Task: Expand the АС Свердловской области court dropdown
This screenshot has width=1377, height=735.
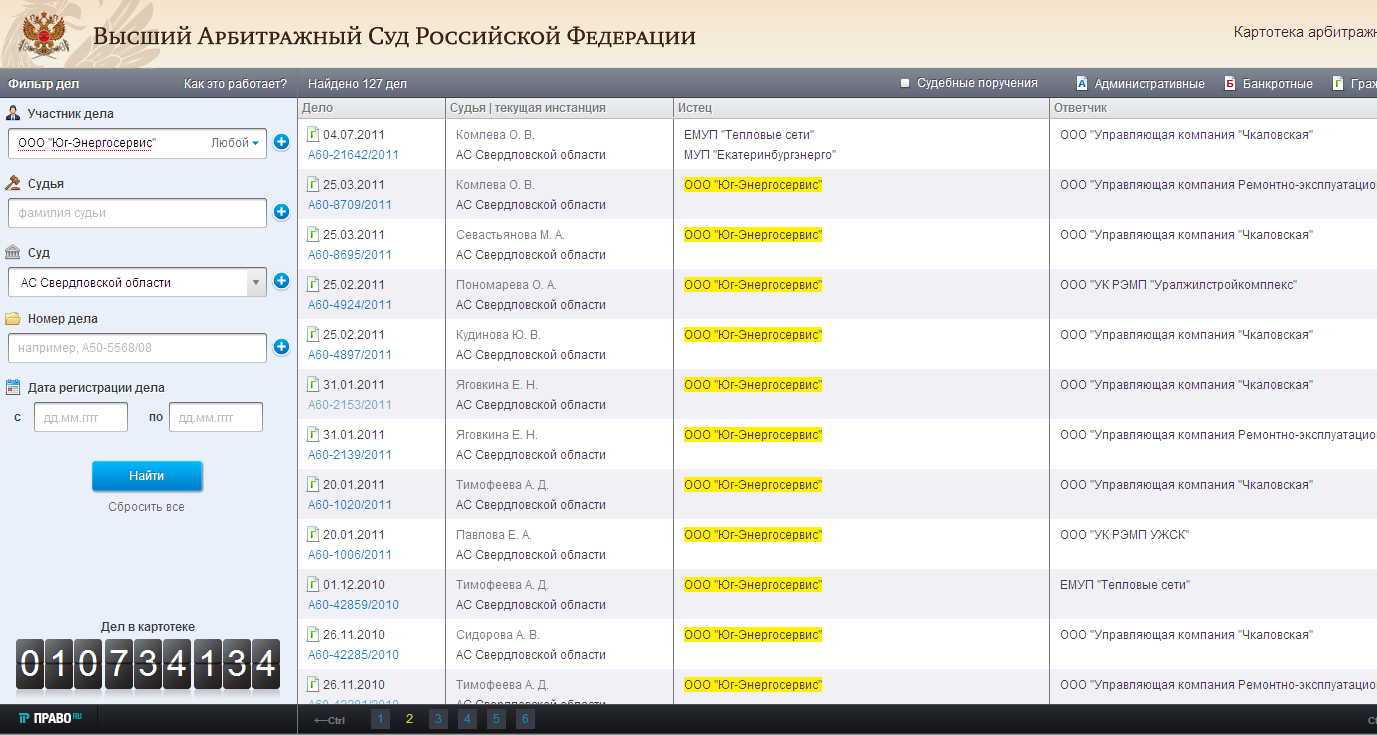Action: coord(256,283)
